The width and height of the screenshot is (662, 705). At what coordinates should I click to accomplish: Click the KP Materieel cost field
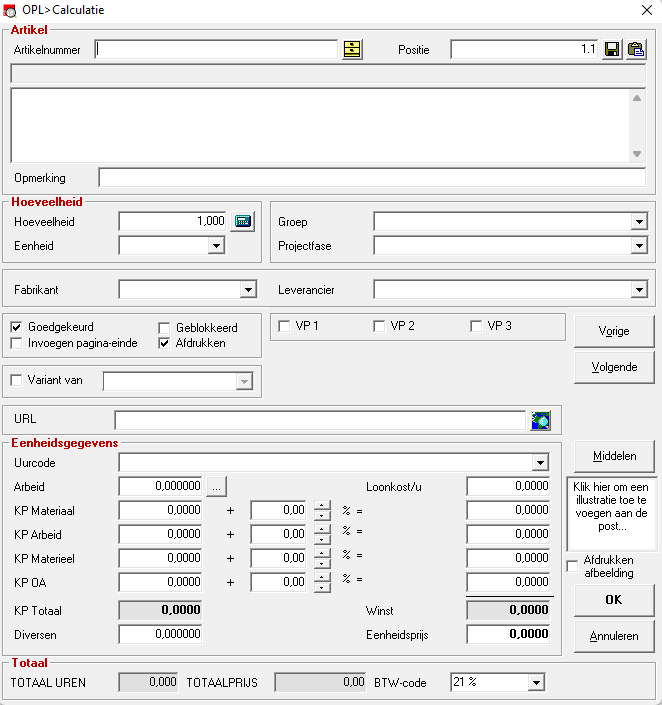[161, 558]
